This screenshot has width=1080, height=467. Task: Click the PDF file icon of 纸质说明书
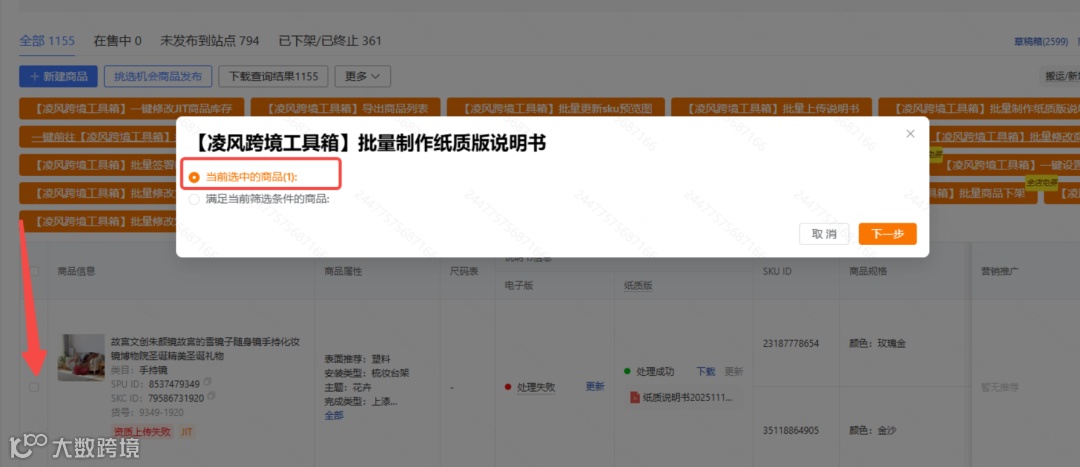pyautogui.click(x=634, y=397)
